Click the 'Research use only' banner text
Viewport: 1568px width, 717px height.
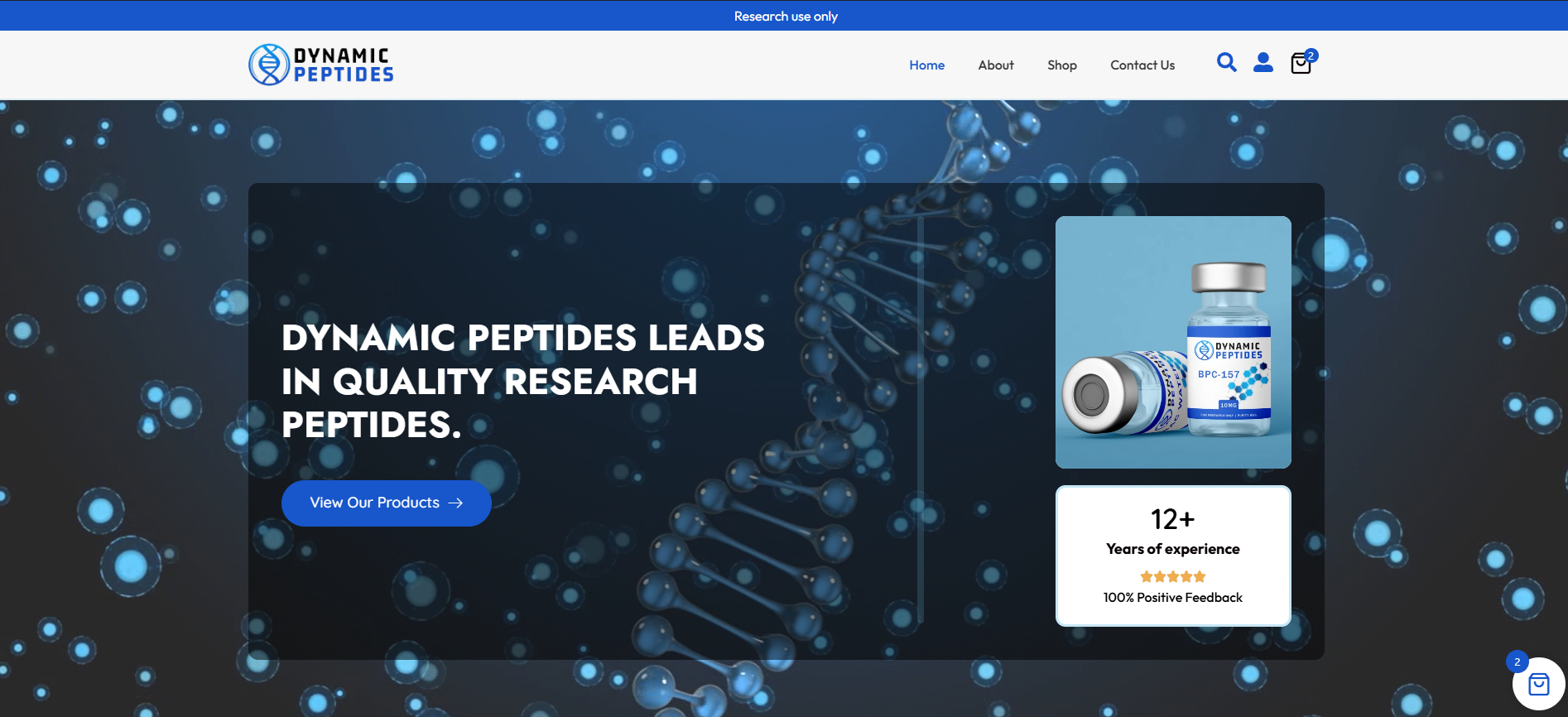[786, 17]
